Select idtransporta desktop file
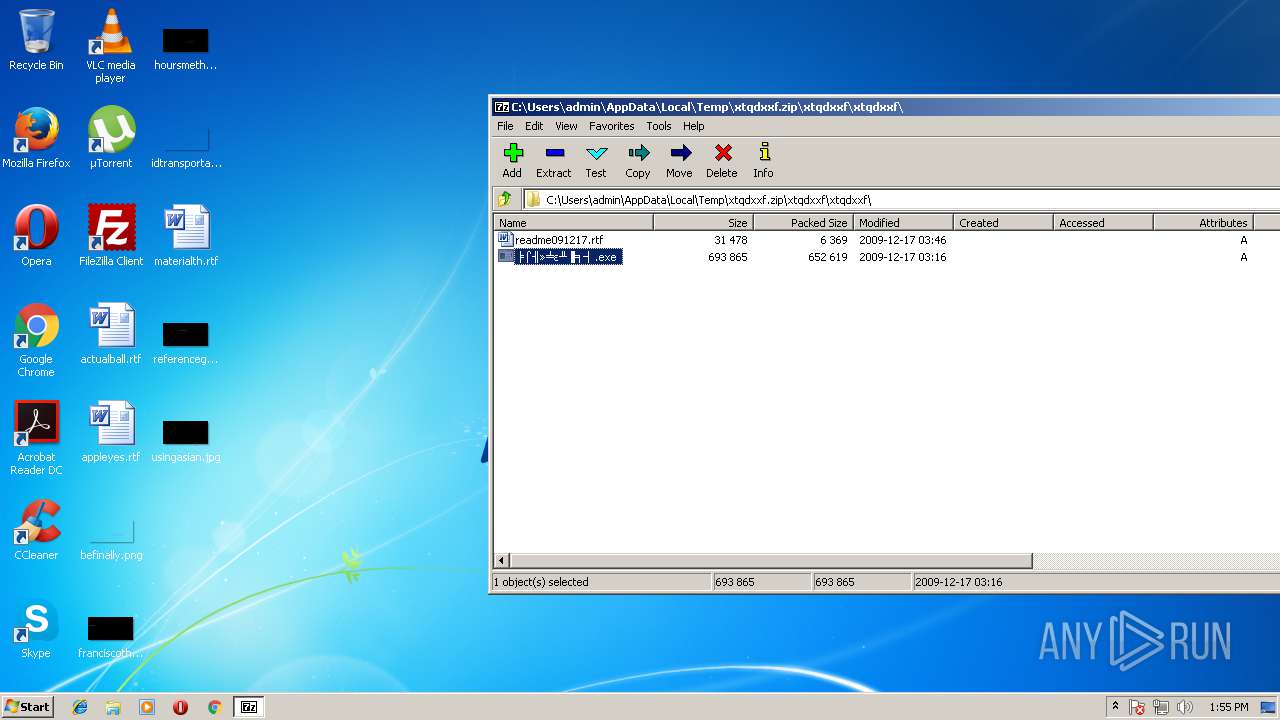 [186, 146]
